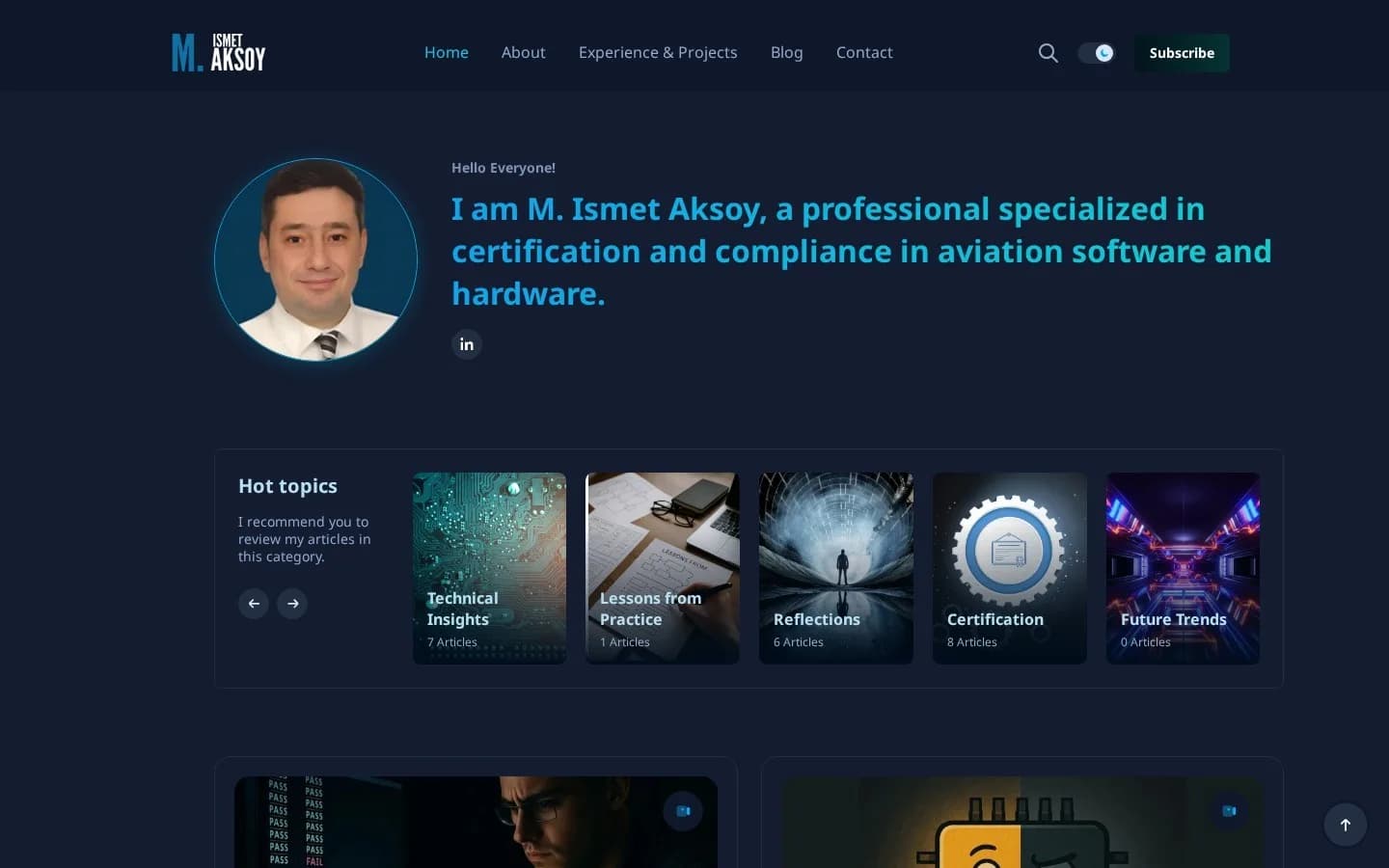The image size is (1389, 868).
Task: Click the circular profile photo
Action: (x=315, y=259)
